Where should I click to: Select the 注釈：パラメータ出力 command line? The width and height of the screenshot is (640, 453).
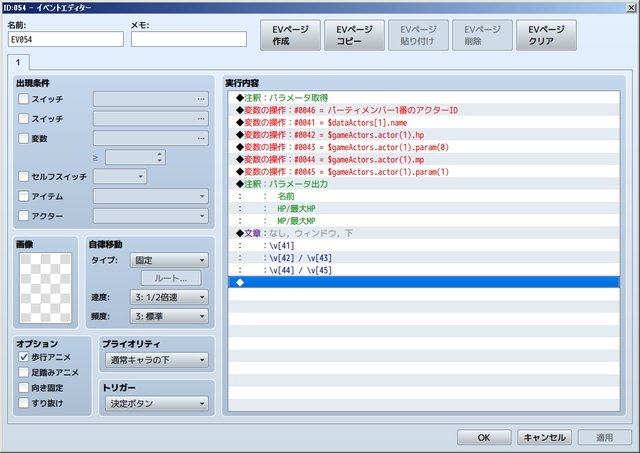coord(424,184)
